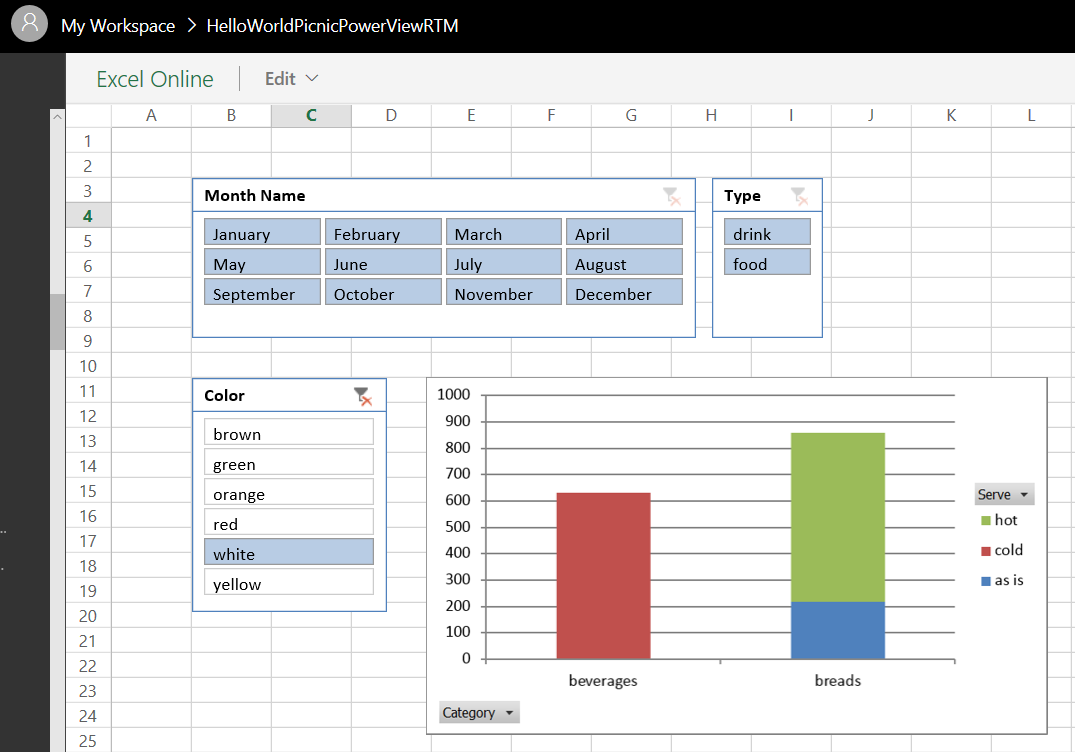
Task: Select column A header
Action: tap(151, 116)
